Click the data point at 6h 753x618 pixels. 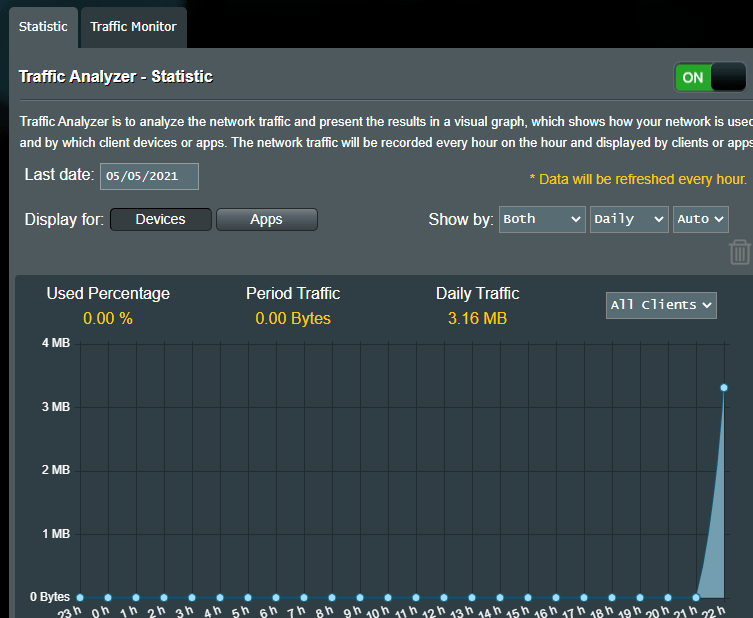[275, 597]
